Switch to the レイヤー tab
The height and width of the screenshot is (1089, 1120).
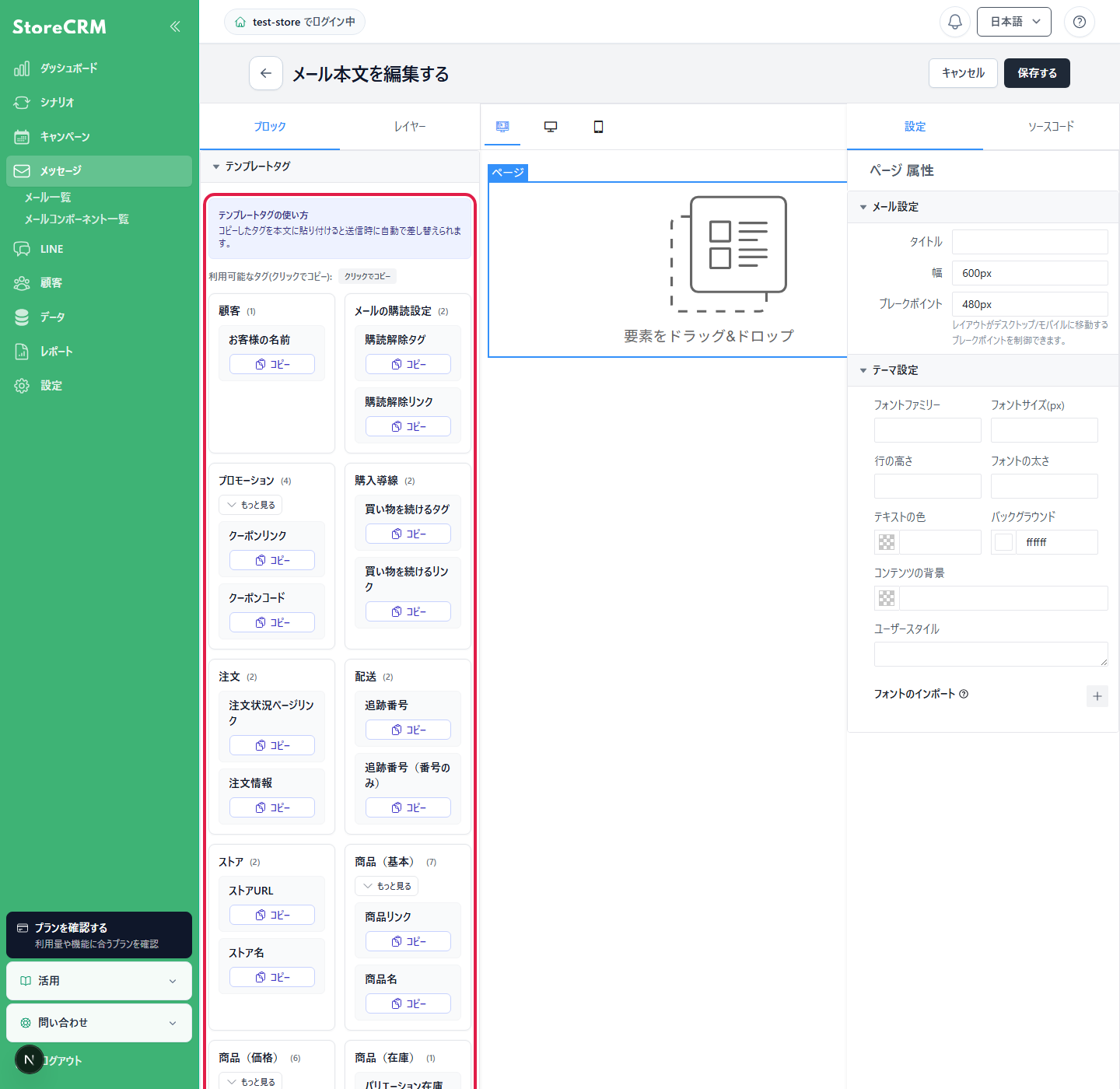click(410, 127)
